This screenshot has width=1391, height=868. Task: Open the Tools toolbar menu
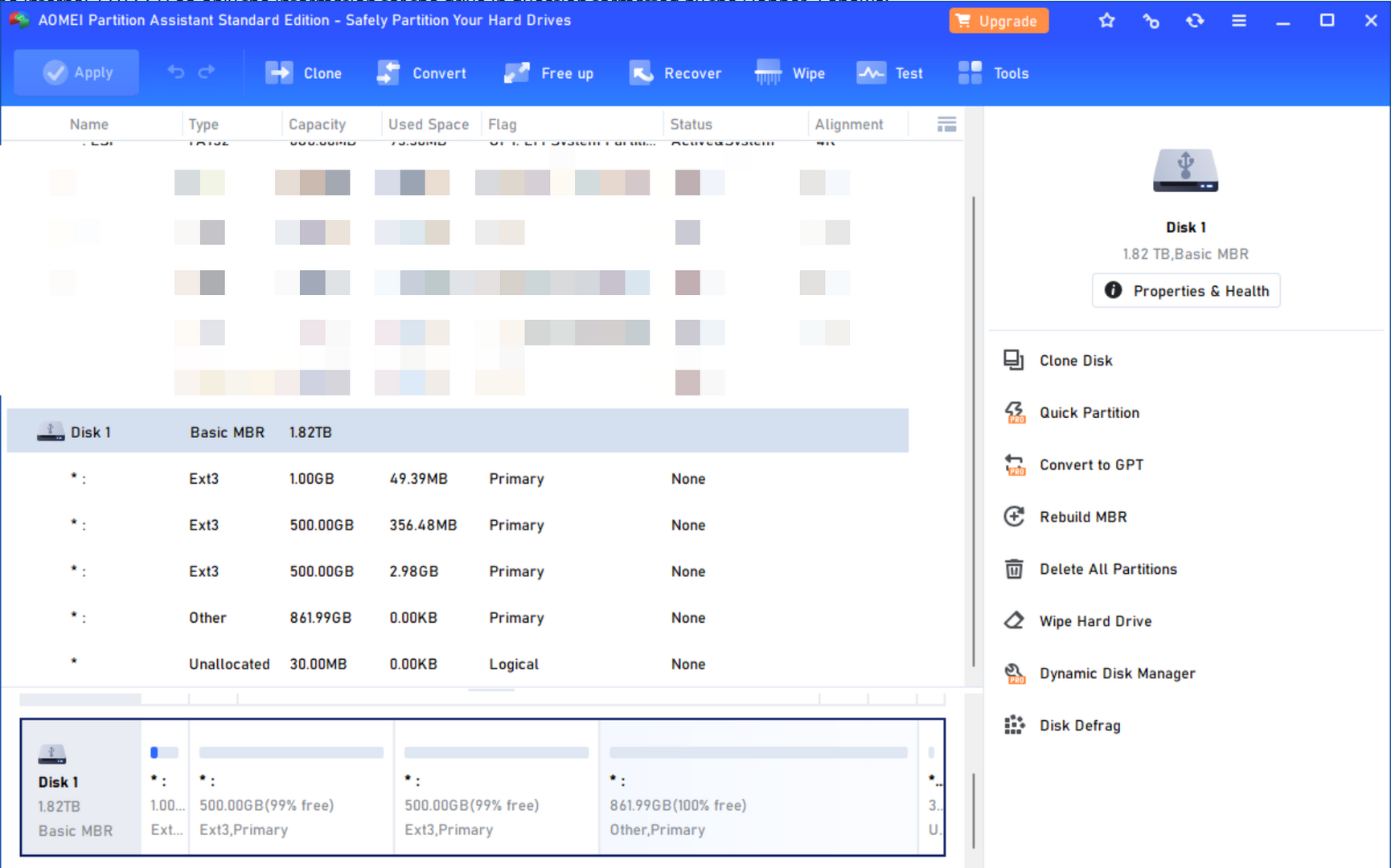click(994, 73)
